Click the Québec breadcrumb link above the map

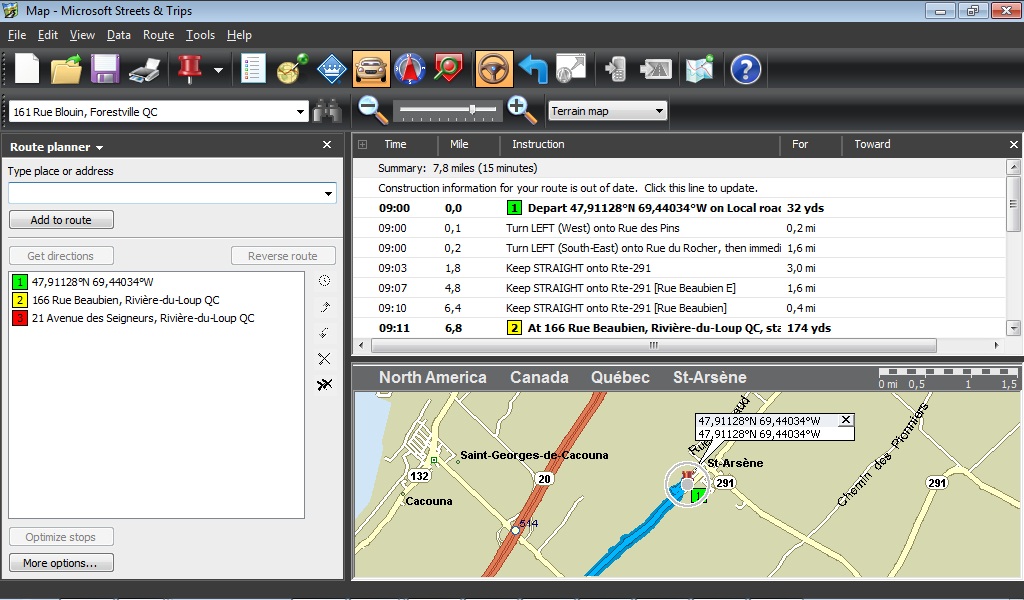[x=620, y=377]
